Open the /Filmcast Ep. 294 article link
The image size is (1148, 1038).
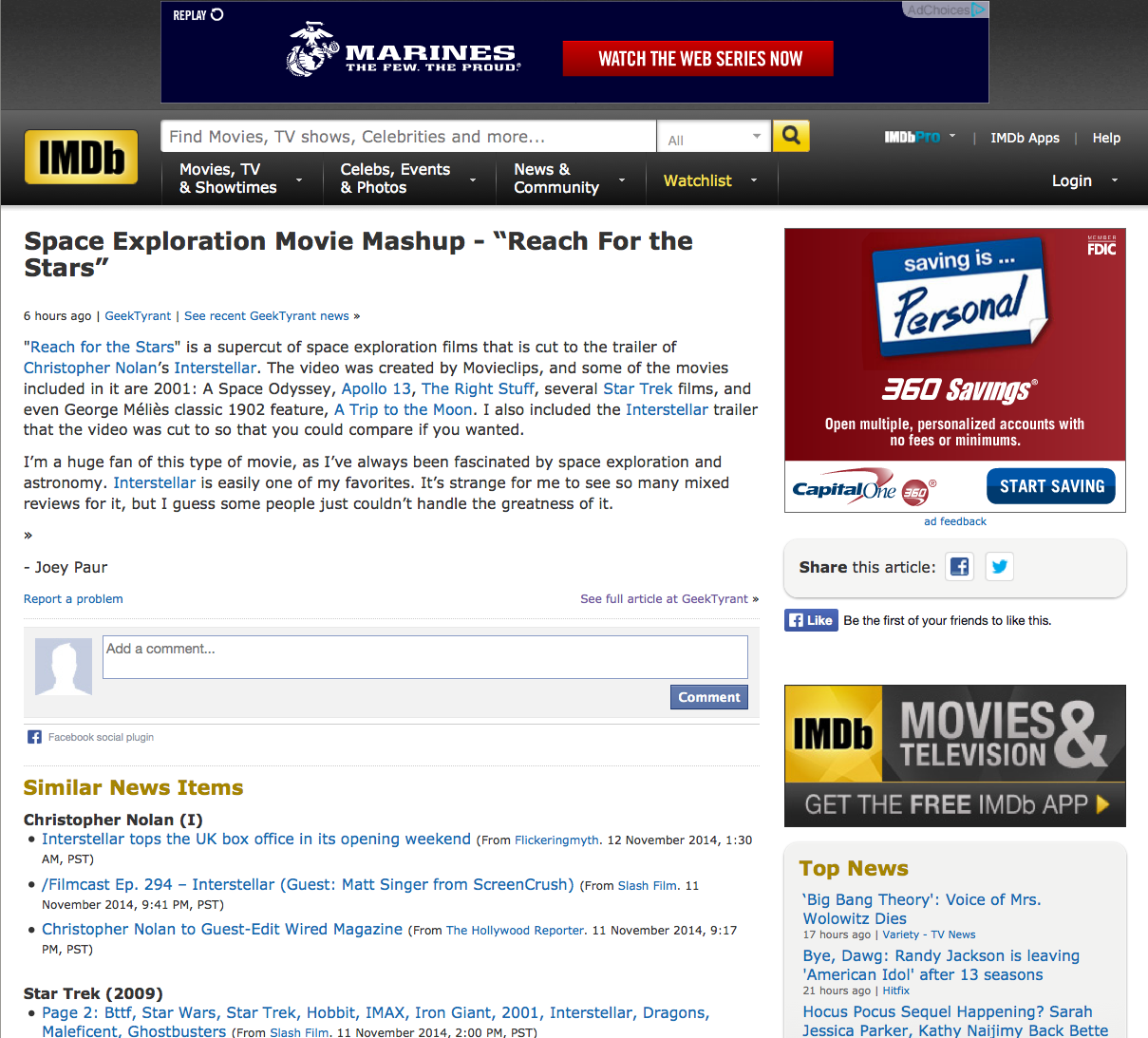click(308, 884)
